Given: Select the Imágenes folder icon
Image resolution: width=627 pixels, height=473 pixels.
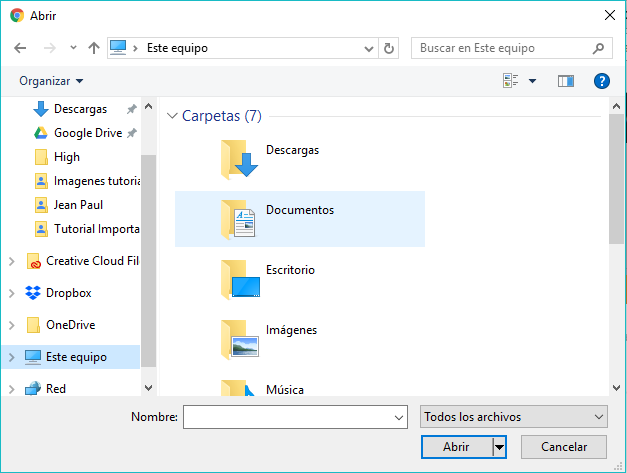Looking at the screenshot, I should click(240, 339).
